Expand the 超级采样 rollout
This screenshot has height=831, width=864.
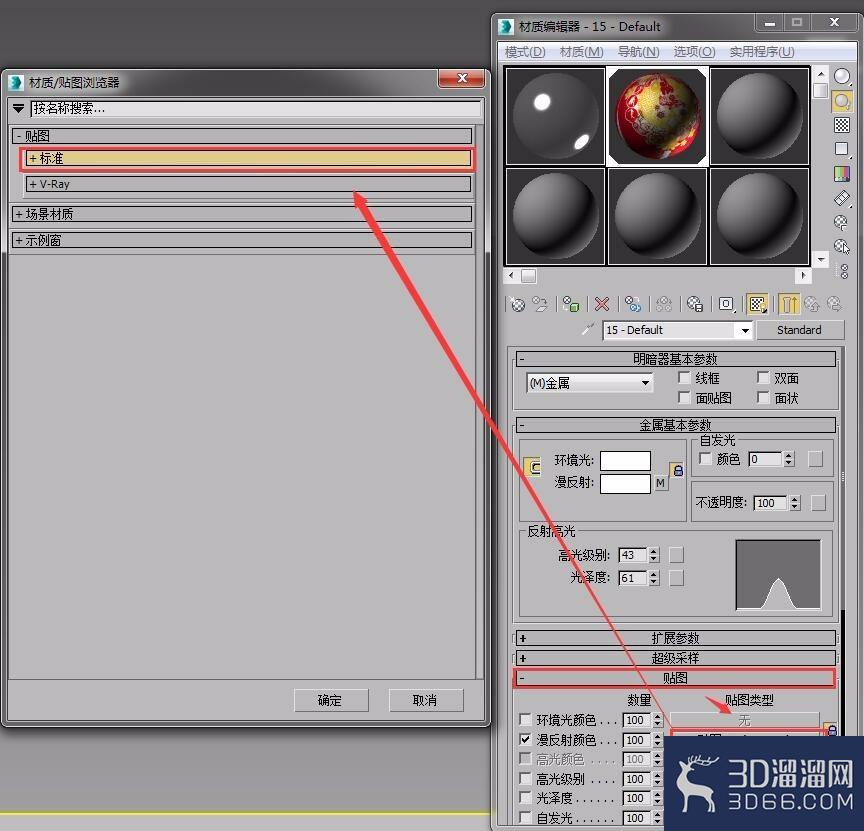coord(676,658)
